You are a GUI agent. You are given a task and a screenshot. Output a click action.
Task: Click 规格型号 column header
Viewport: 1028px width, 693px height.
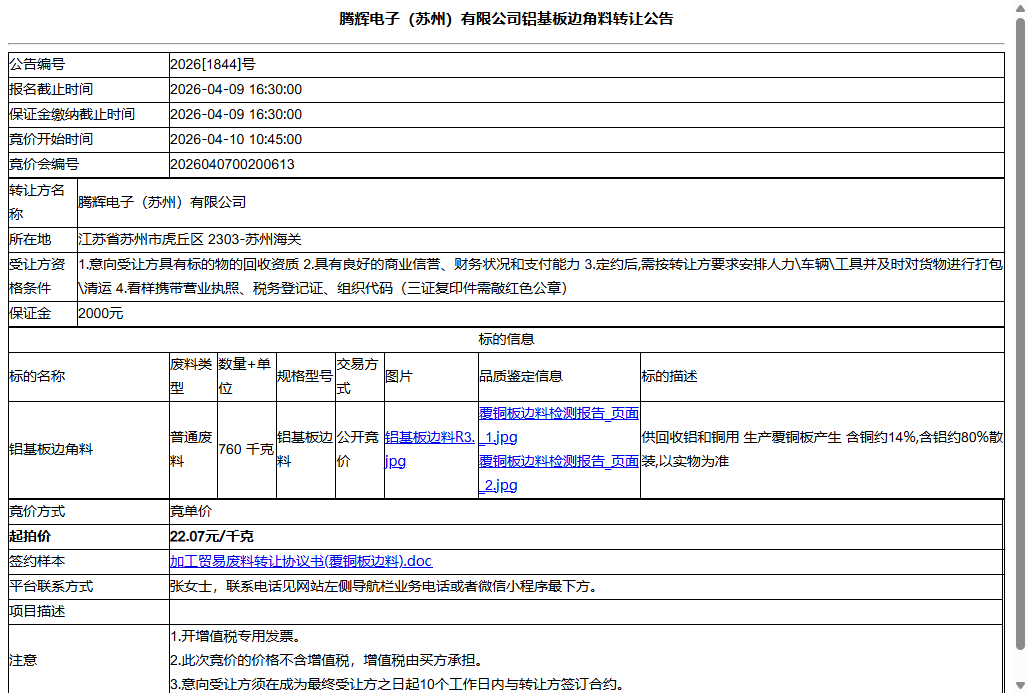(305, 376)
